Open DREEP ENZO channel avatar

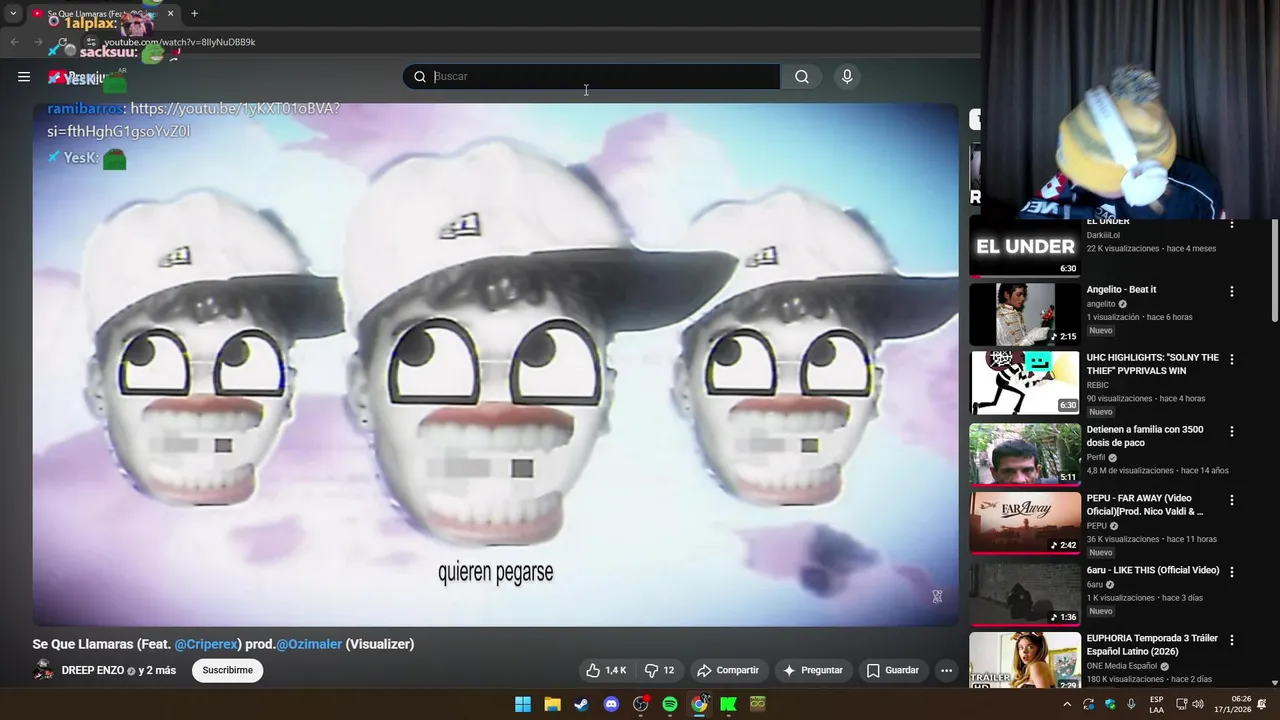43,670
